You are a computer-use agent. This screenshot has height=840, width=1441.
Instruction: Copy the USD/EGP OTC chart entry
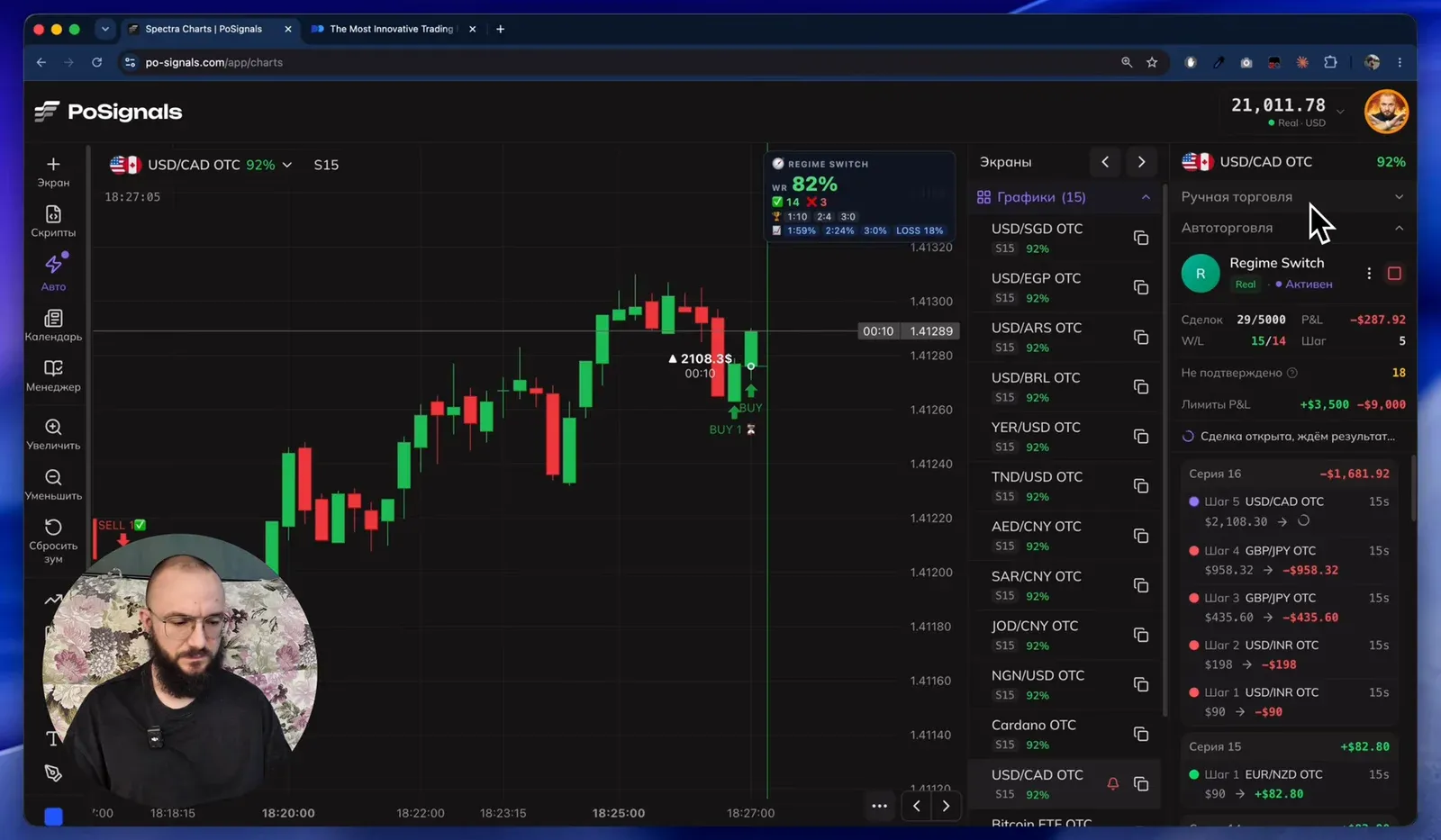(x=1141, y=287)
